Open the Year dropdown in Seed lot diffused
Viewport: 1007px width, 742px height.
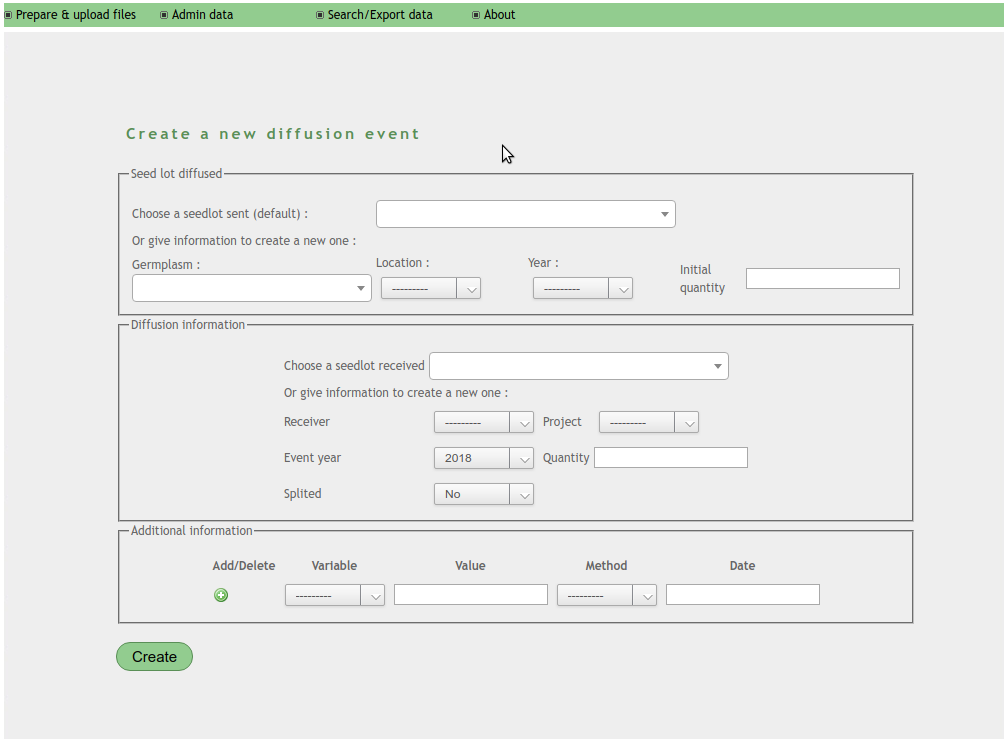(x=582, y=288)
